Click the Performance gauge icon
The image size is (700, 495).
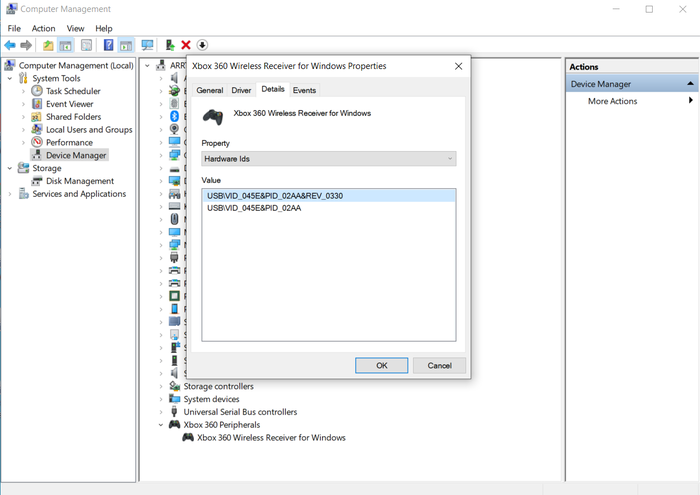coord(37,142)
